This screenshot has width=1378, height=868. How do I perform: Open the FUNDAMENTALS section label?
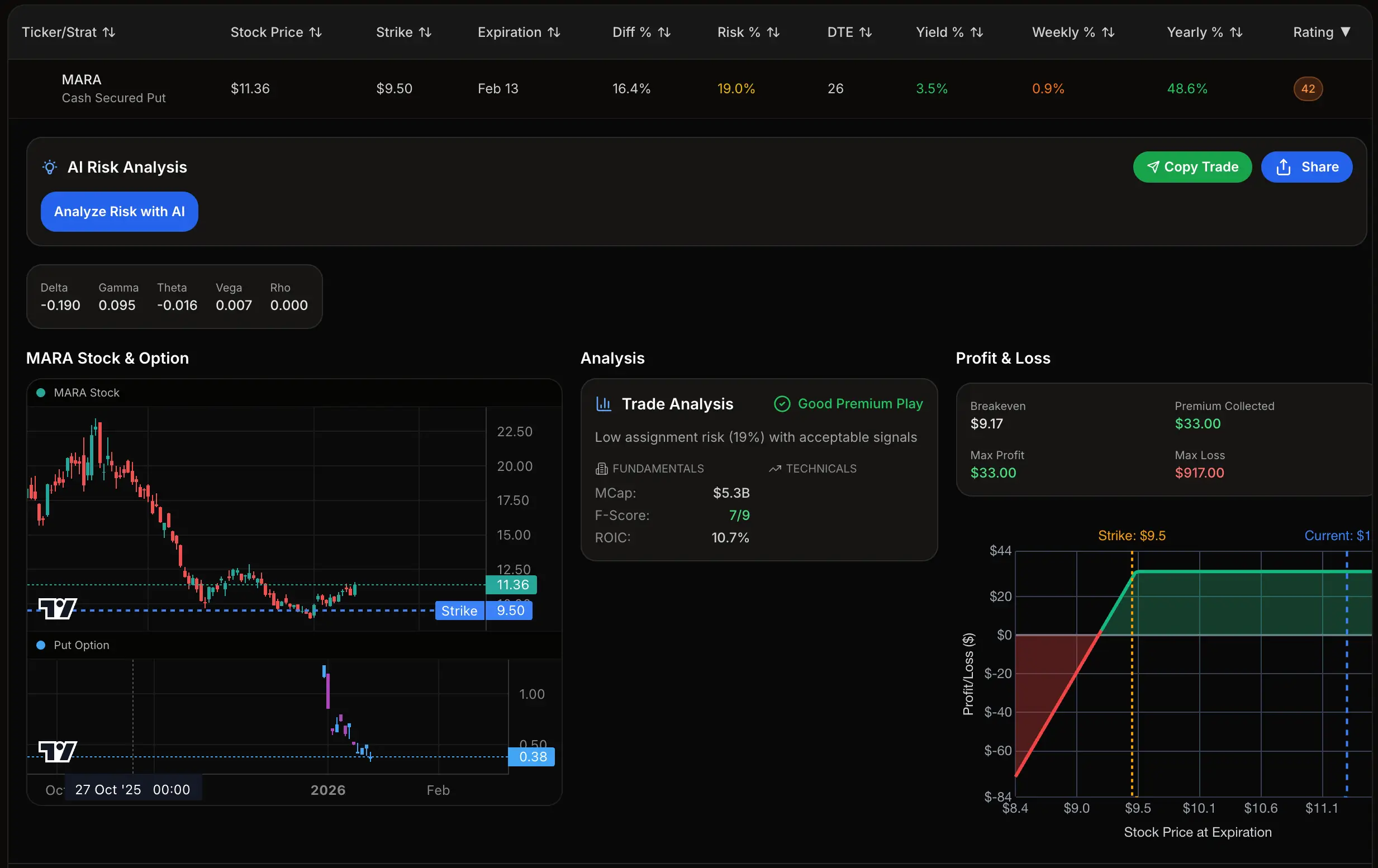(658, 469)
